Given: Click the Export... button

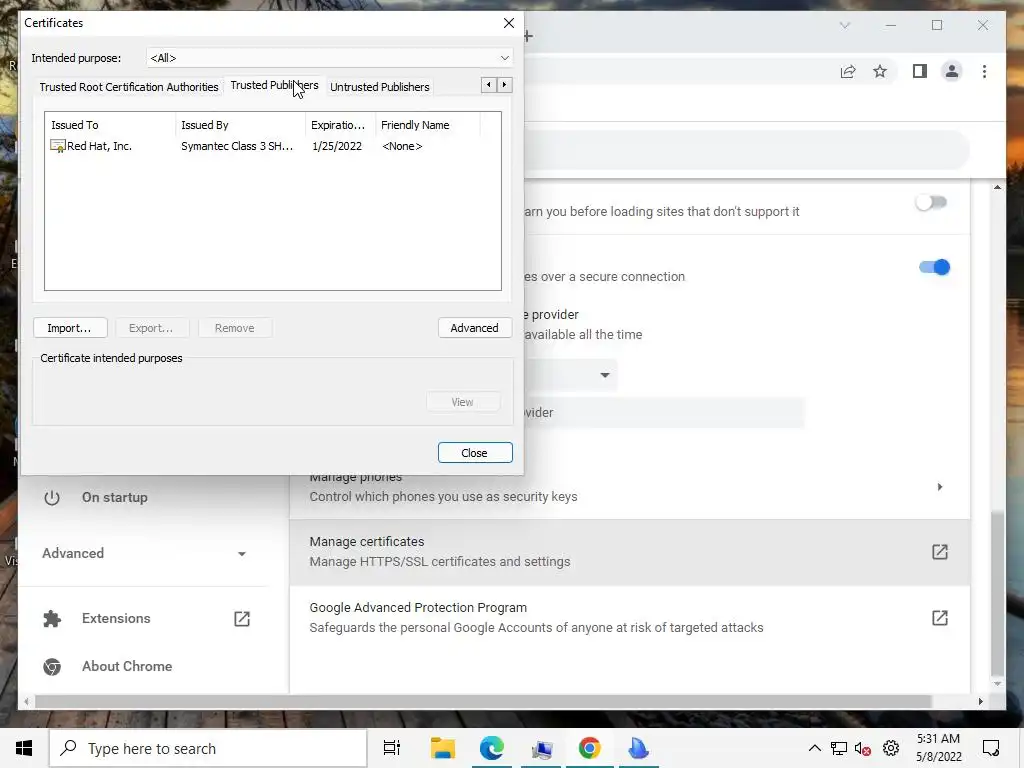Looking at the screenshot, I should [152, 328].
